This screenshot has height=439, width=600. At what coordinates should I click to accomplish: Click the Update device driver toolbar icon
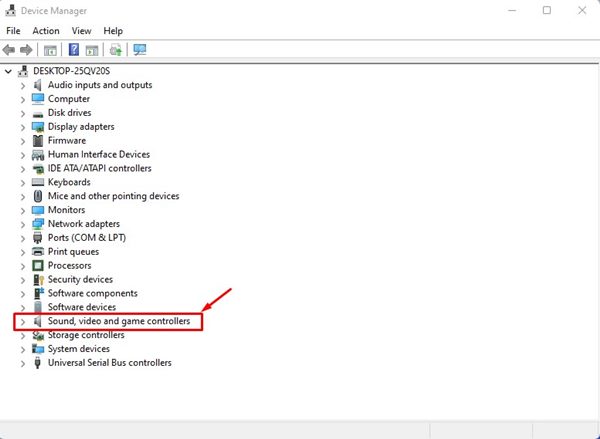click(116, 50)
